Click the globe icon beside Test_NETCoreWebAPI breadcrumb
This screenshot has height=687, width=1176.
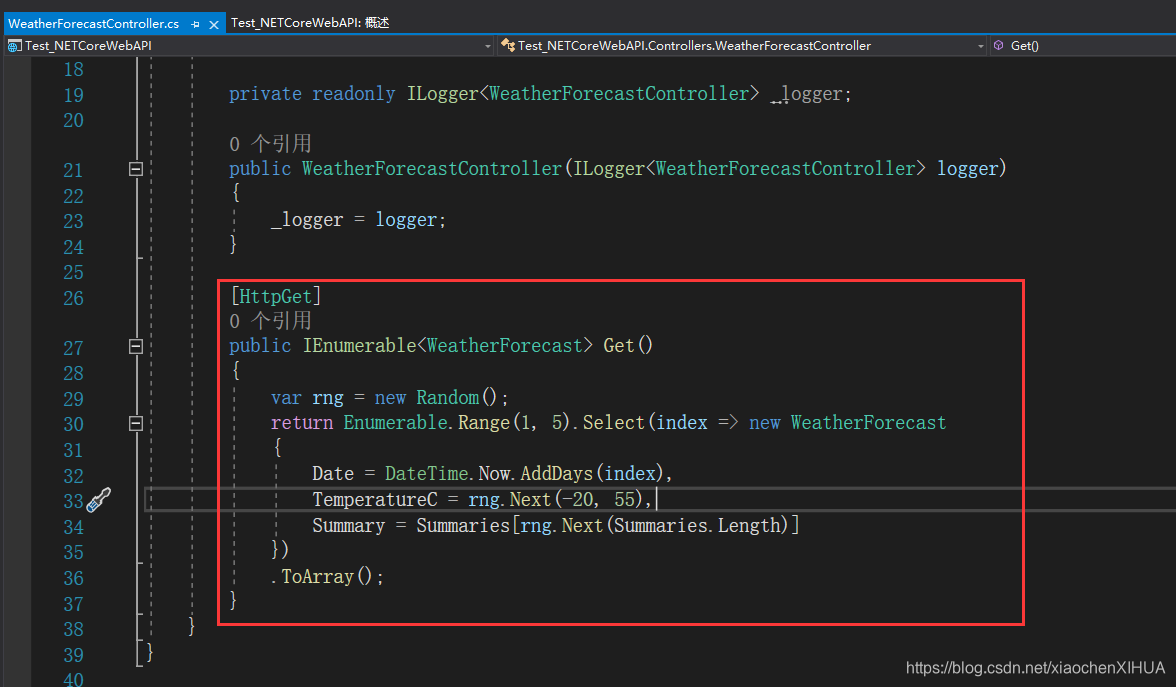tap(13, 45)
